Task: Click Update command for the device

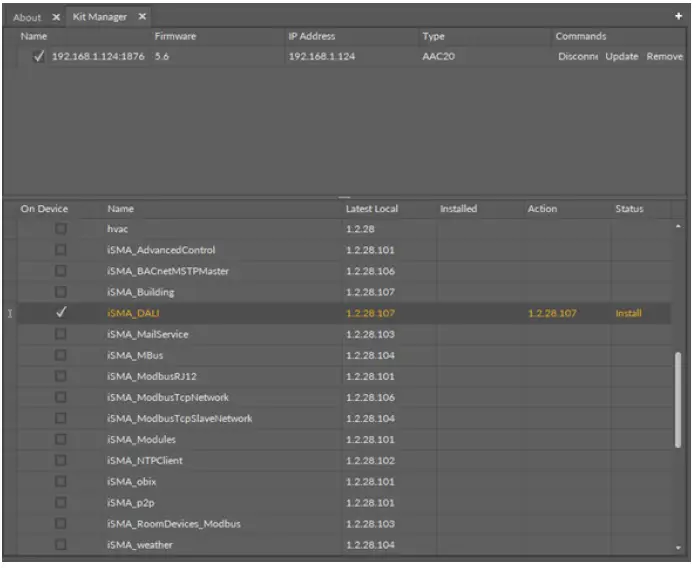Action: [621, 56]
